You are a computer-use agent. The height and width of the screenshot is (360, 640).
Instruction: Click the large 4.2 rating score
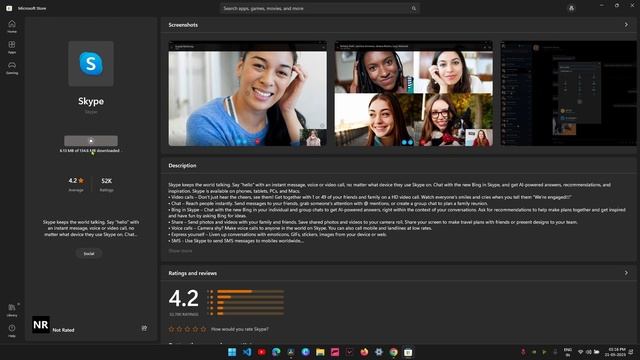[x=184, y=298]
